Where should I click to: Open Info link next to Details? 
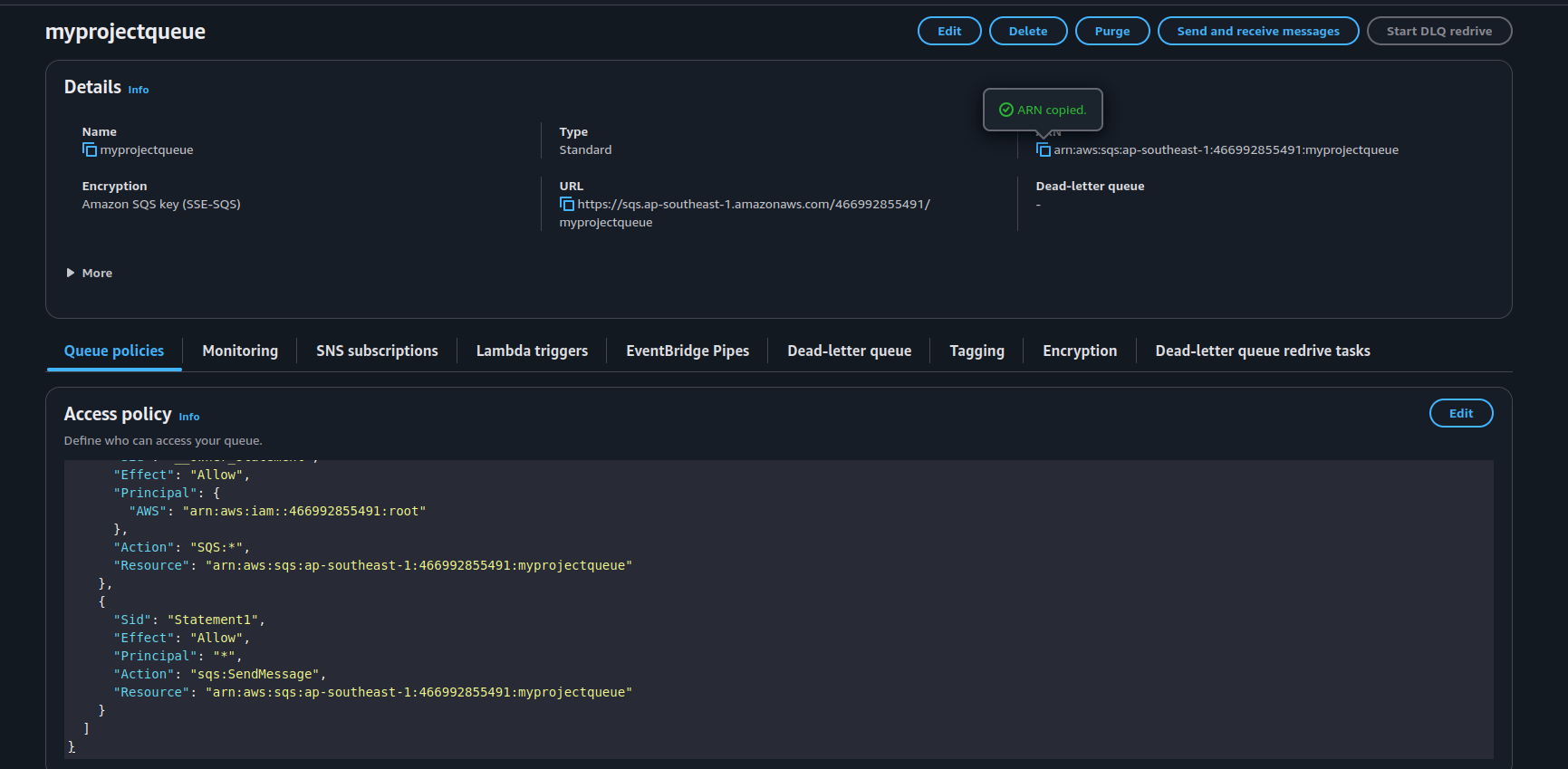point(138,90)
